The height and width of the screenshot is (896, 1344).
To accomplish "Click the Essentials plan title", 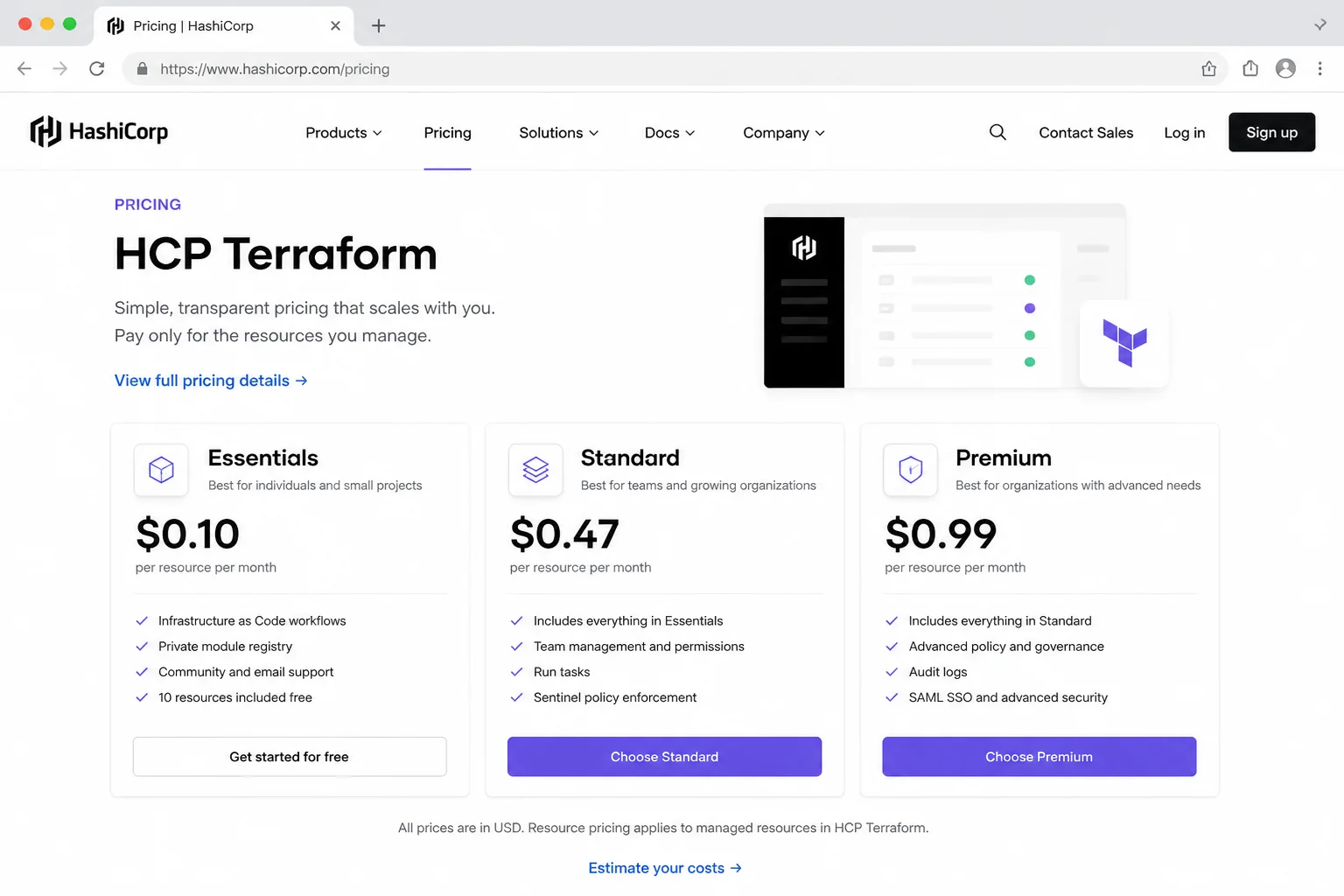I will [263, 458].
